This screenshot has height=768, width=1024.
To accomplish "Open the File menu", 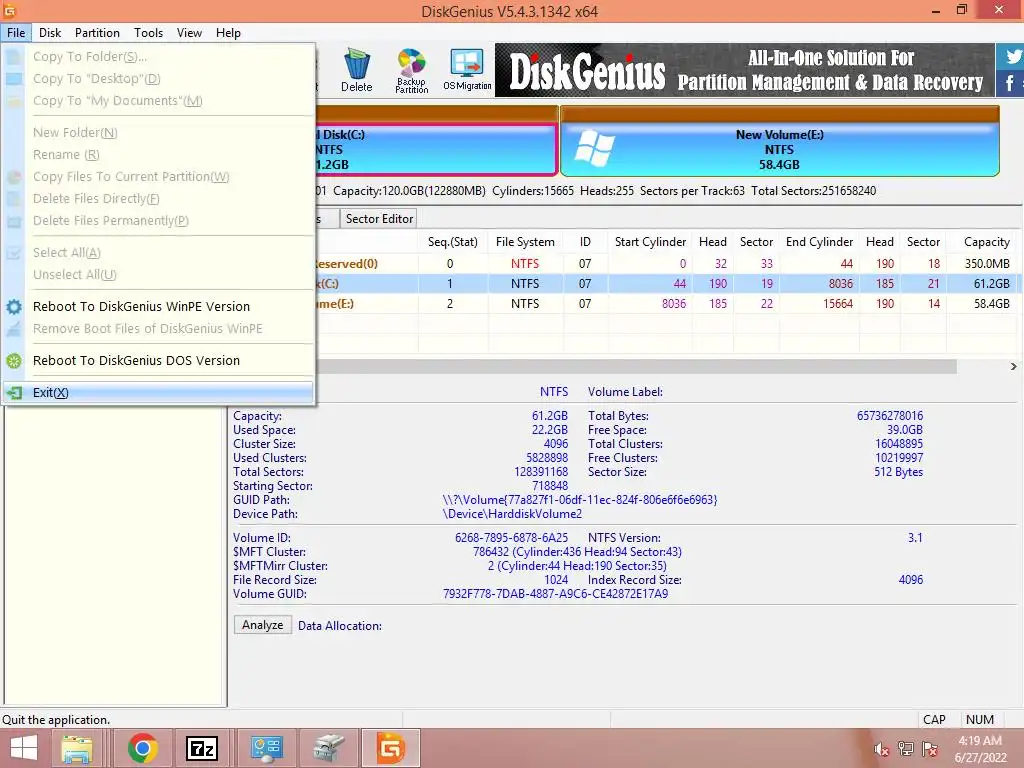I will pos(16,33).
